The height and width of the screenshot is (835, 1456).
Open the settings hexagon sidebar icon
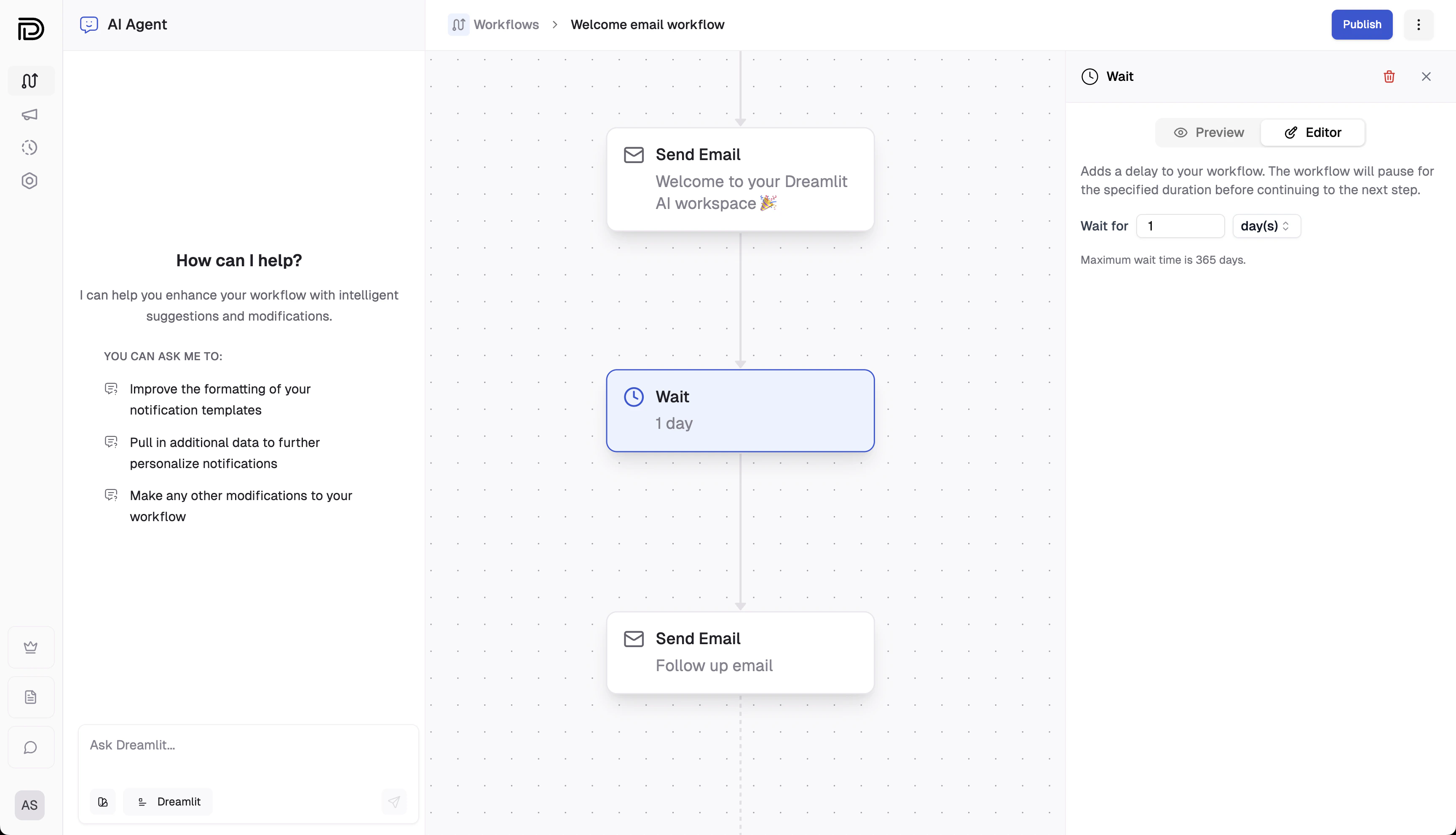[30, 181]
